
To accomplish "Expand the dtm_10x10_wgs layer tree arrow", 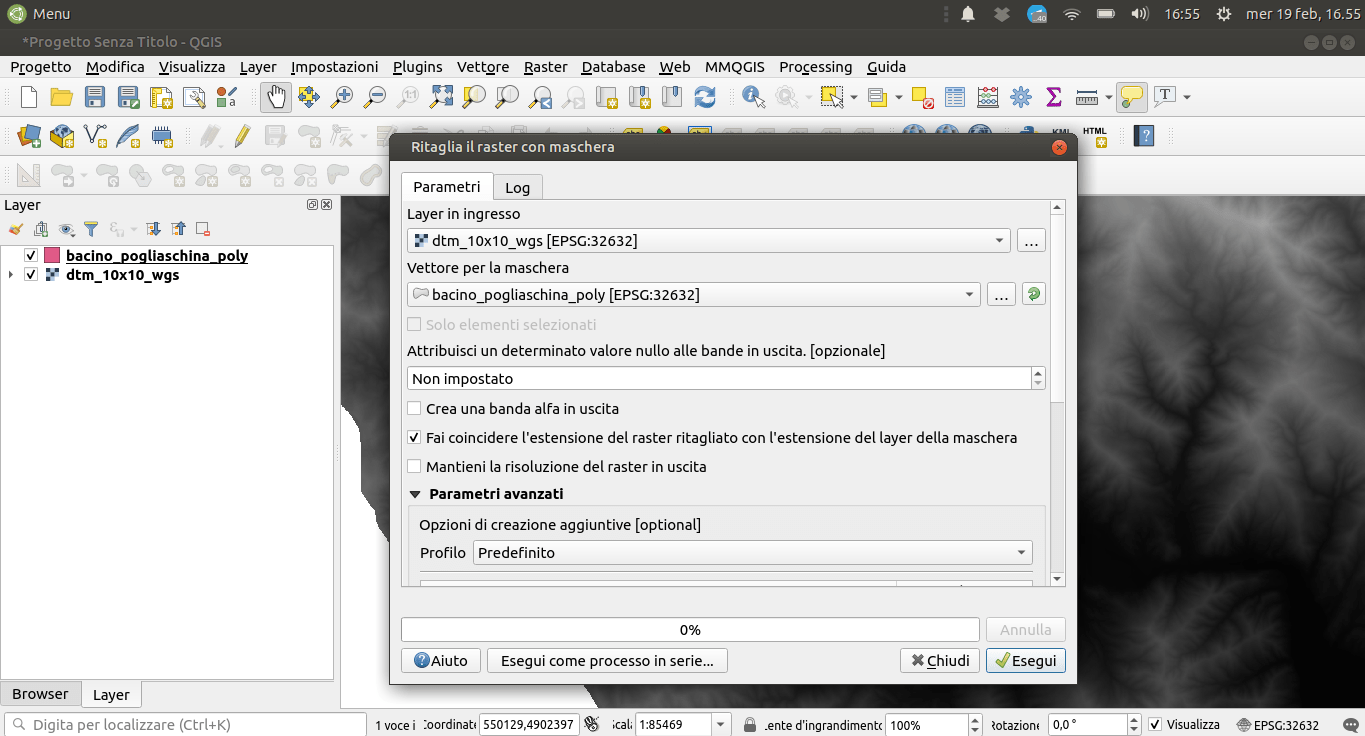I will click(x=11, y=275).
